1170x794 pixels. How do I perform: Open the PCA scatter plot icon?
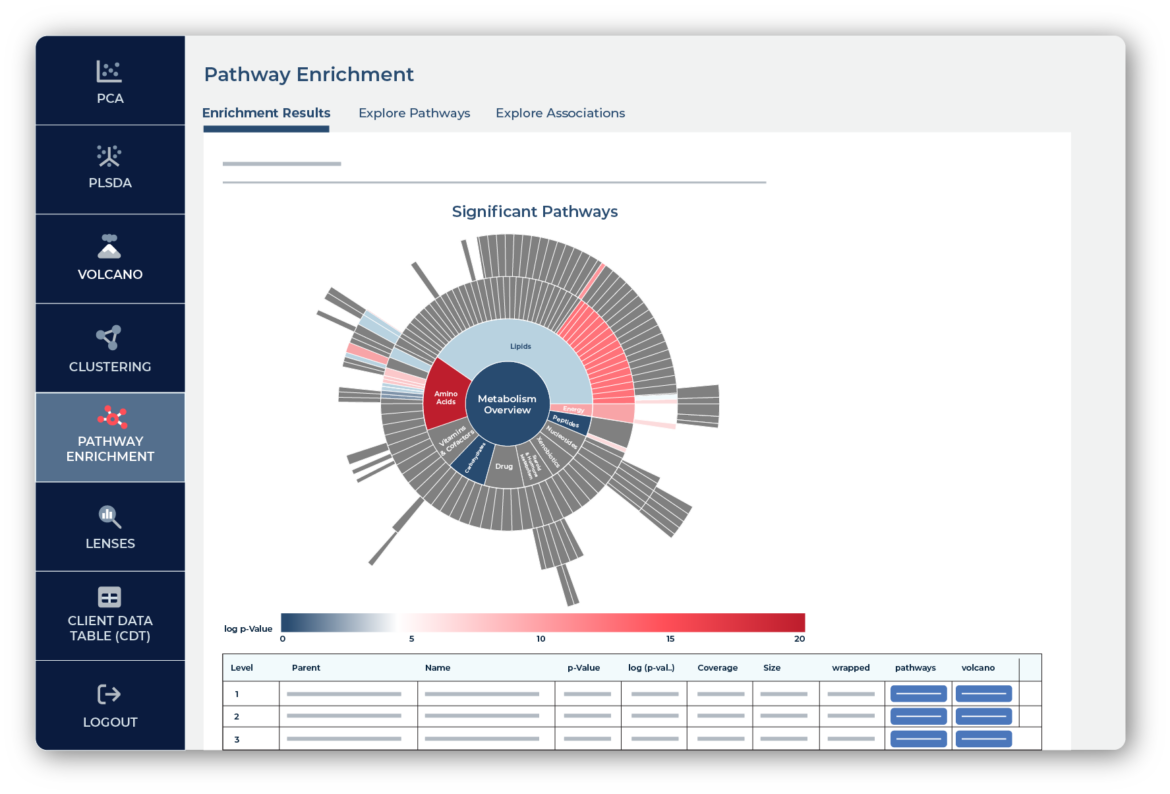(x=109, y=71)
